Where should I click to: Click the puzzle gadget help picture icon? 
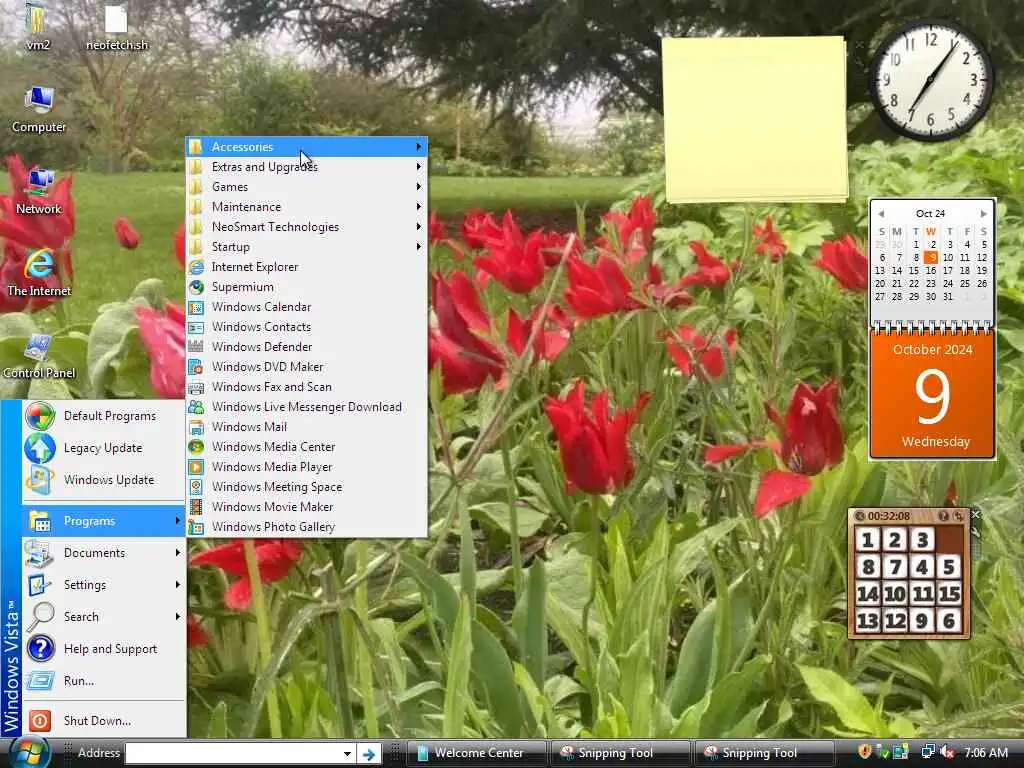(943, 516)
